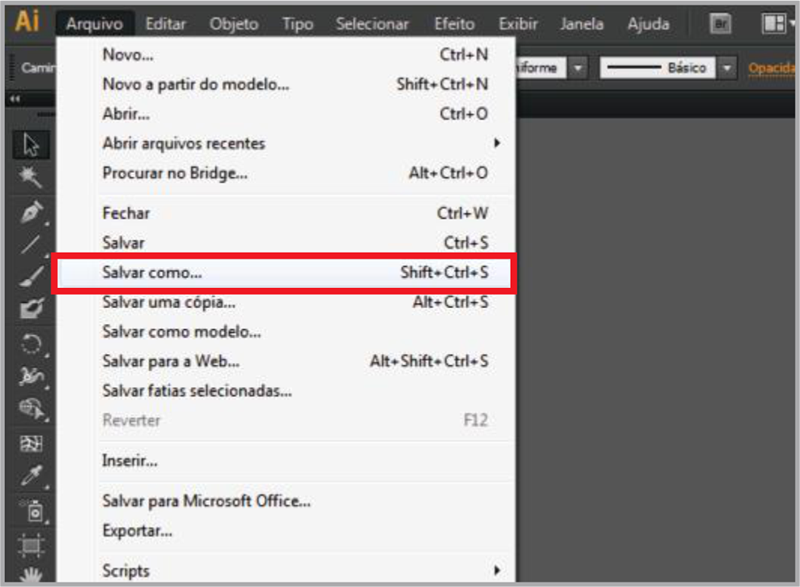The height and width of the screenshot is (587, 800).
Task: Open the Editar menu
Action: tap(165, 23)
